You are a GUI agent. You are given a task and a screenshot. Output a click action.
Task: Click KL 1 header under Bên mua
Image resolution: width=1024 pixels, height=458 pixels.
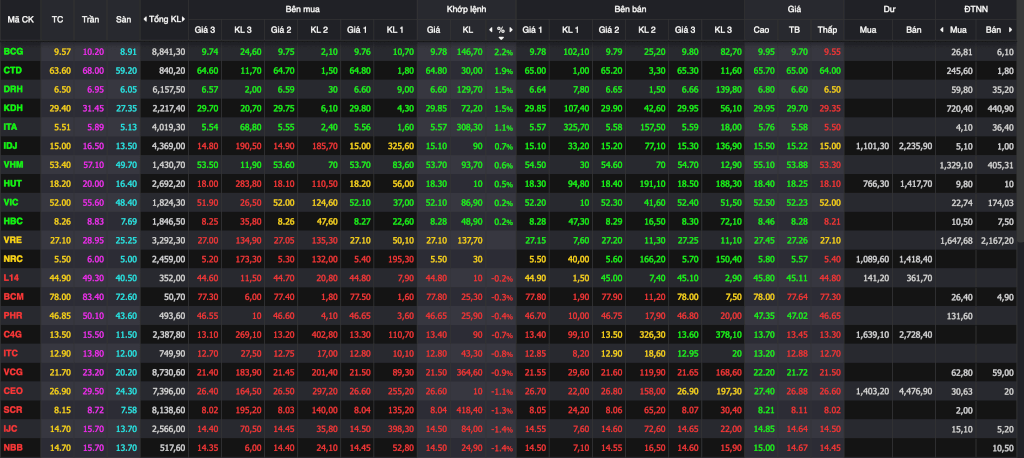tap(395, 30)
